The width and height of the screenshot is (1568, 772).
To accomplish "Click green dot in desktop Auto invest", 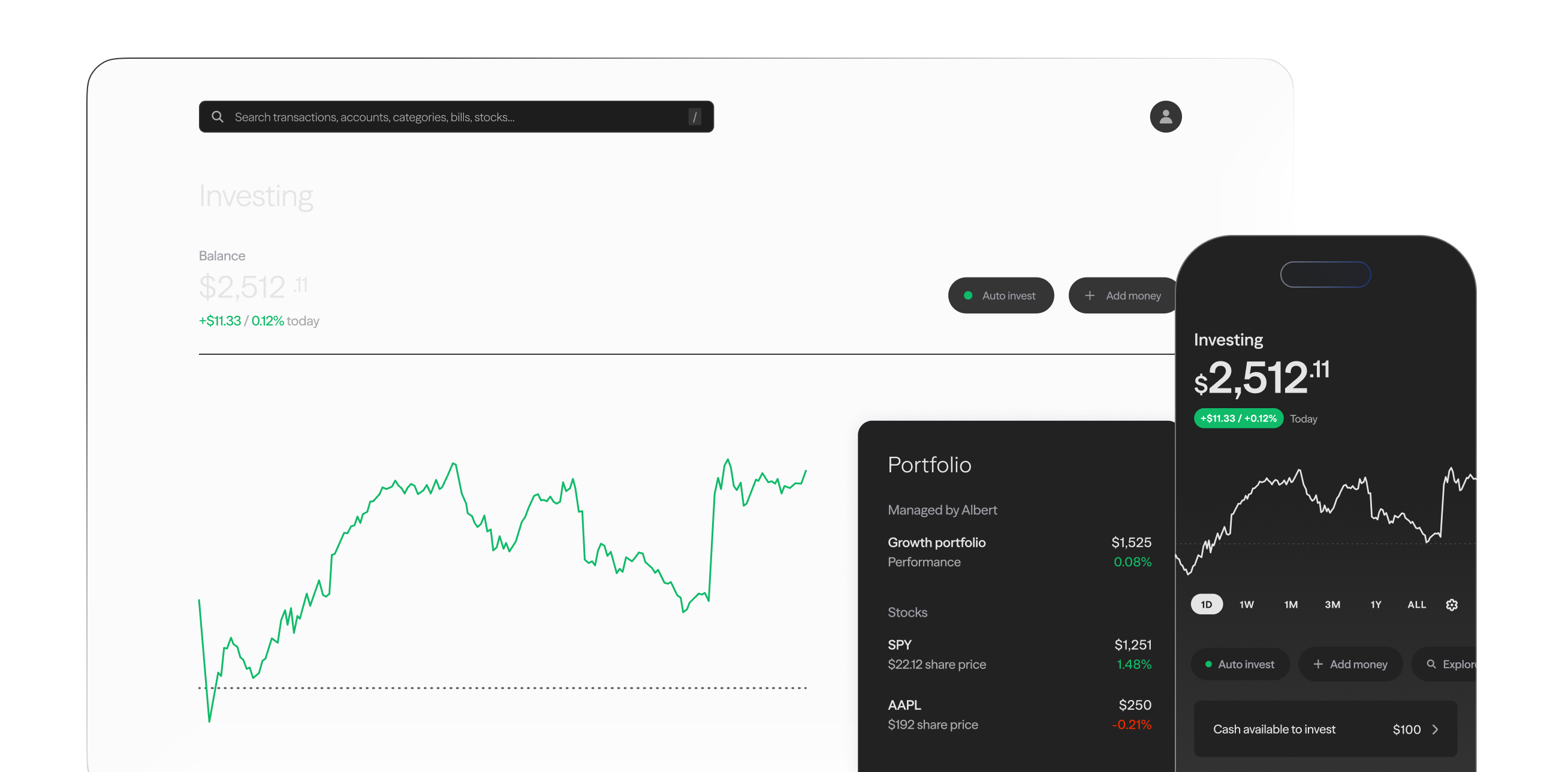I will [x=968, y=295].
